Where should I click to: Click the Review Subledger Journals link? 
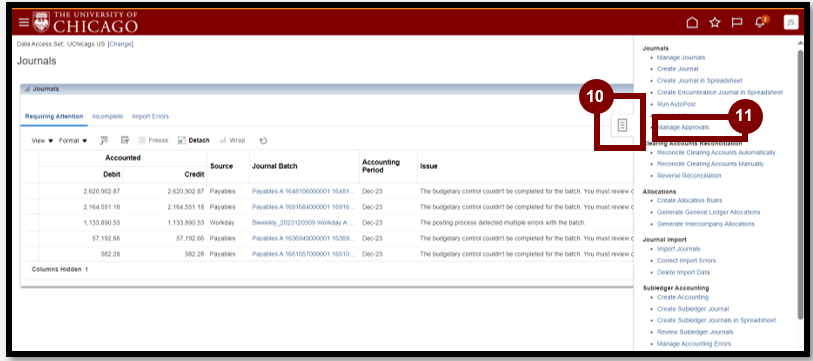(695, 332)
